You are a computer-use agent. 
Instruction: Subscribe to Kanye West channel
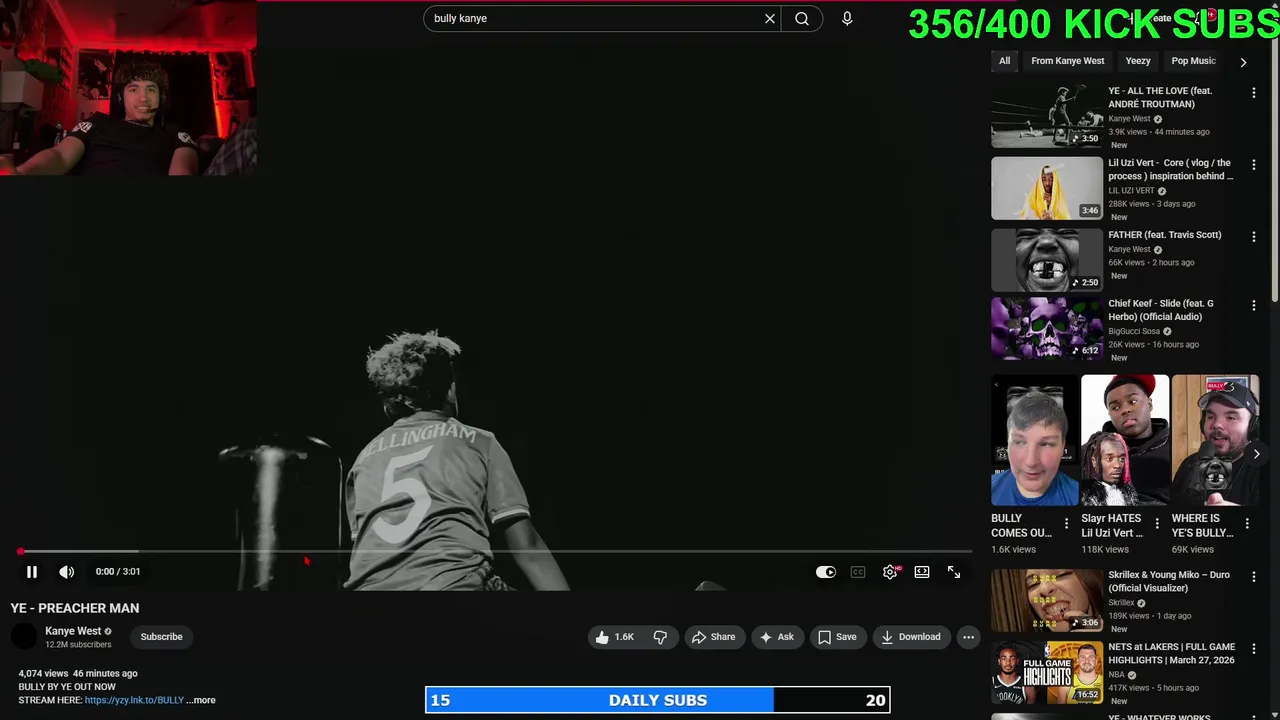point(161,637)
